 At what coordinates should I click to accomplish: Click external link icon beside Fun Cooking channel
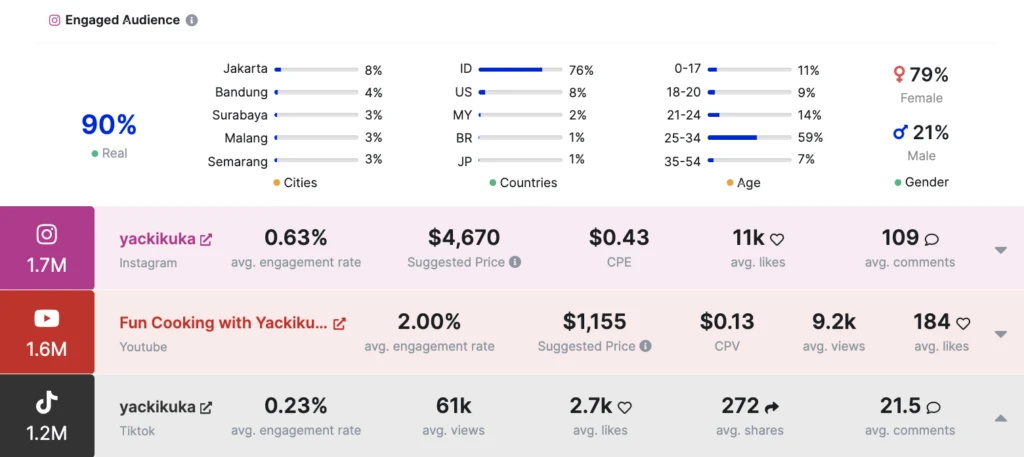coord(339,323)
